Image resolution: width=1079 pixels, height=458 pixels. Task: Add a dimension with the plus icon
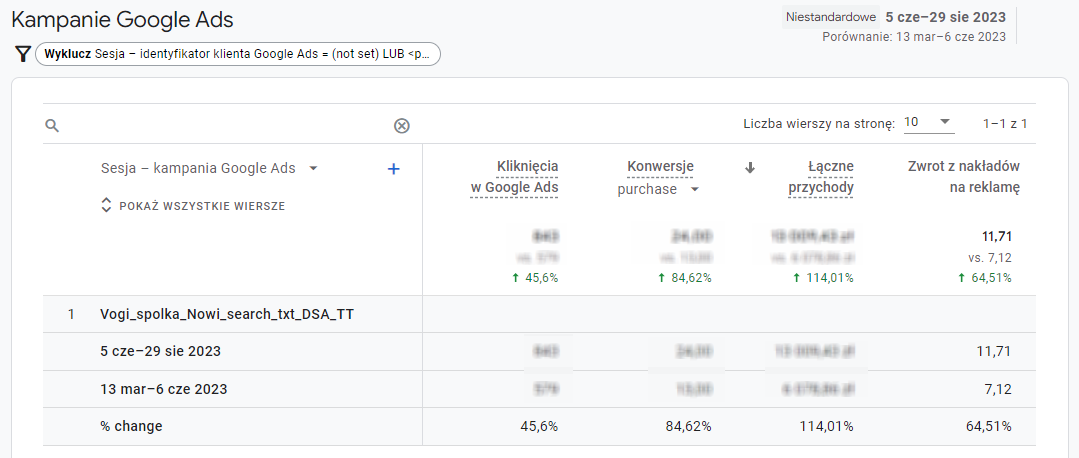click(393, 169)
